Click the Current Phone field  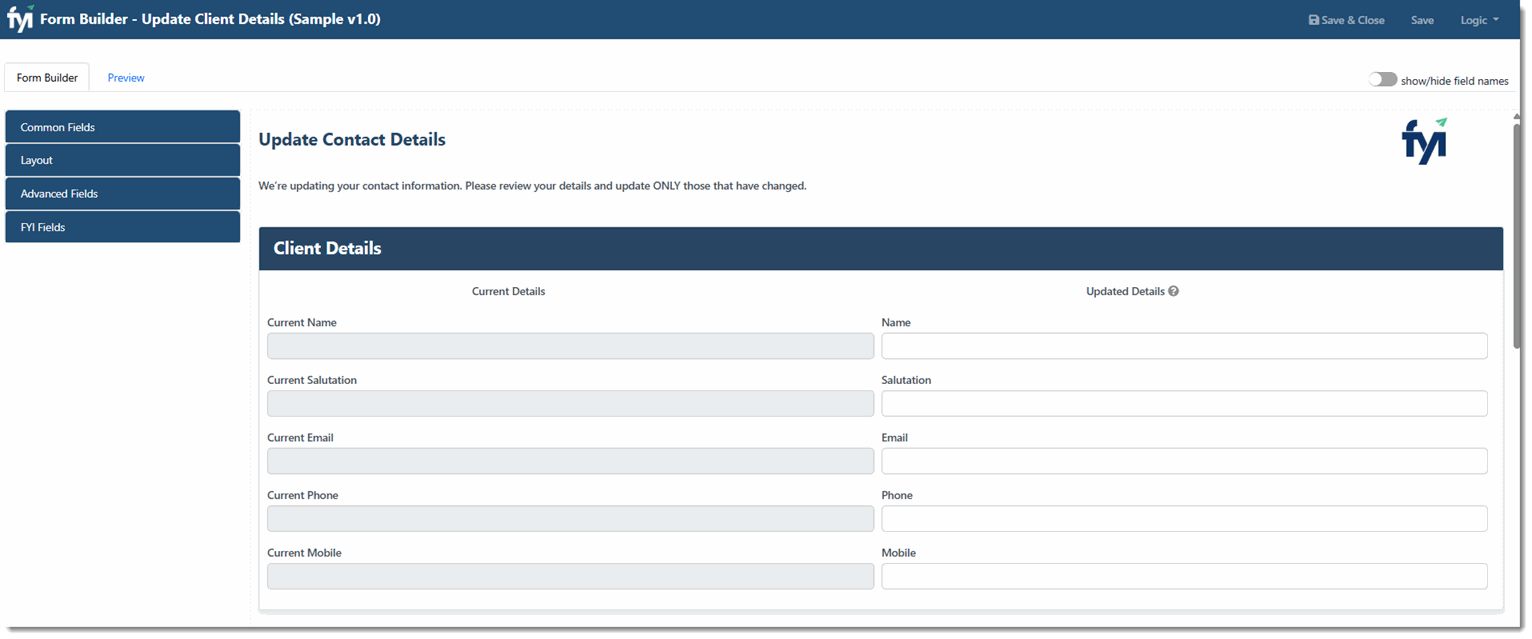570,518
